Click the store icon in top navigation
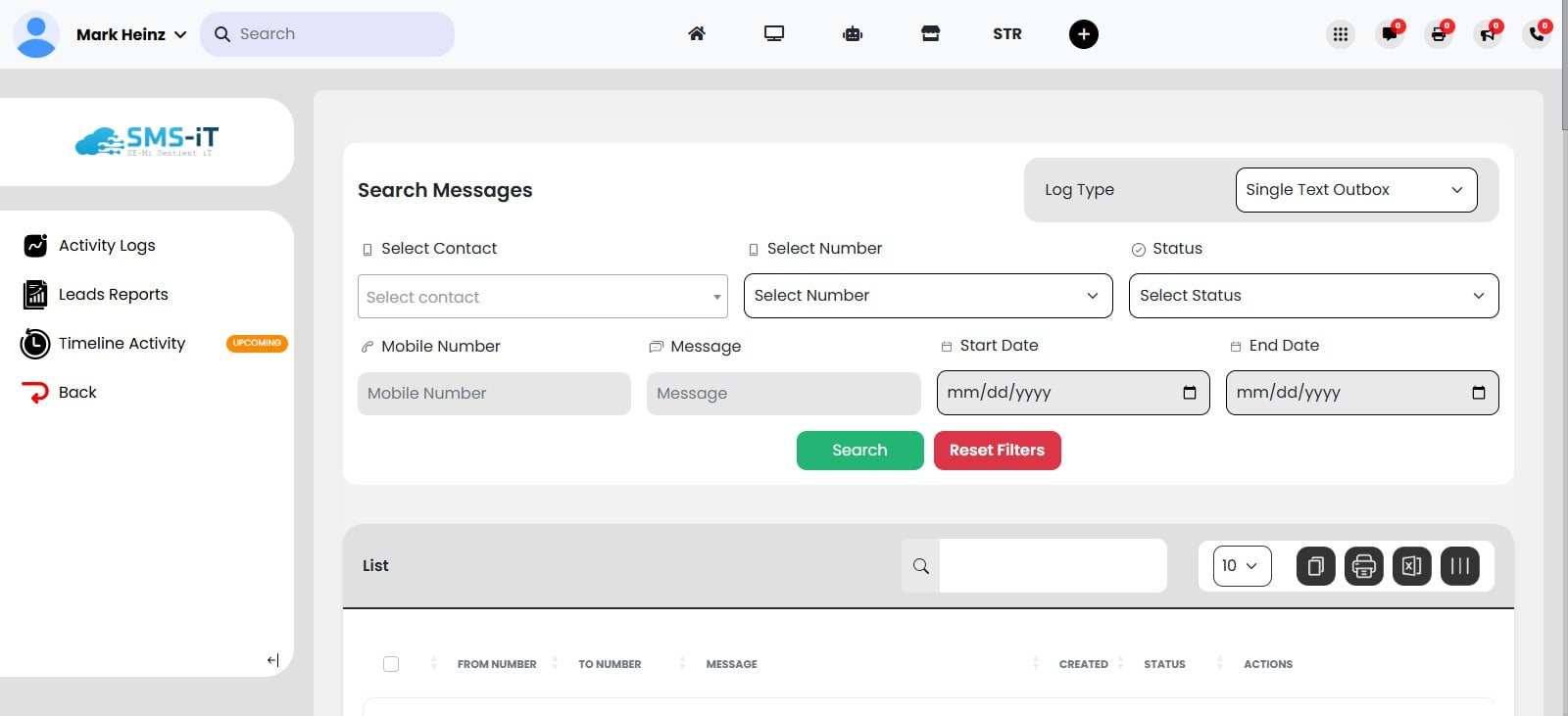 (x=930, y=33)
